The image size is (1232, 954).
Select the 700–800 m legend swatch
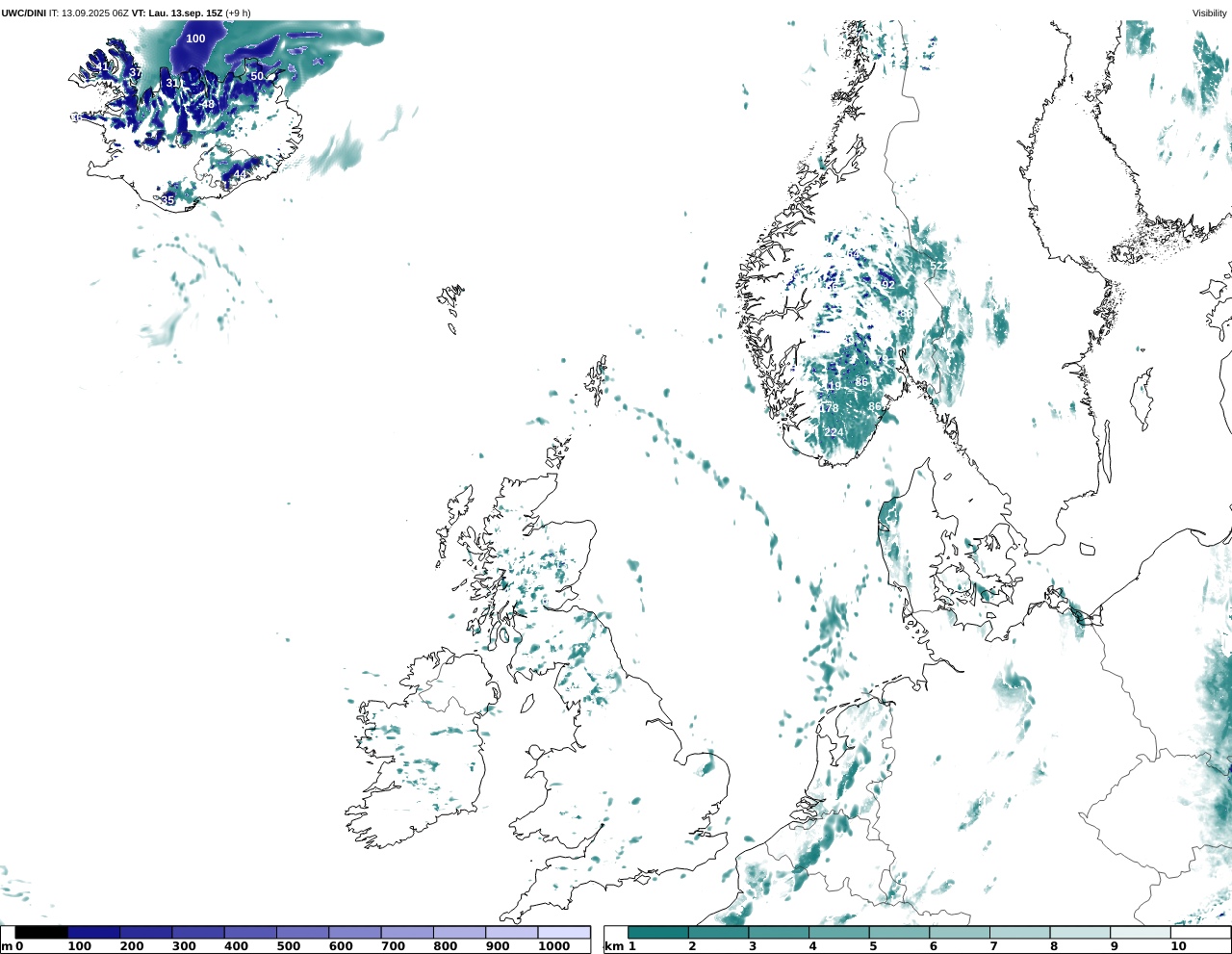pos(407,932)
